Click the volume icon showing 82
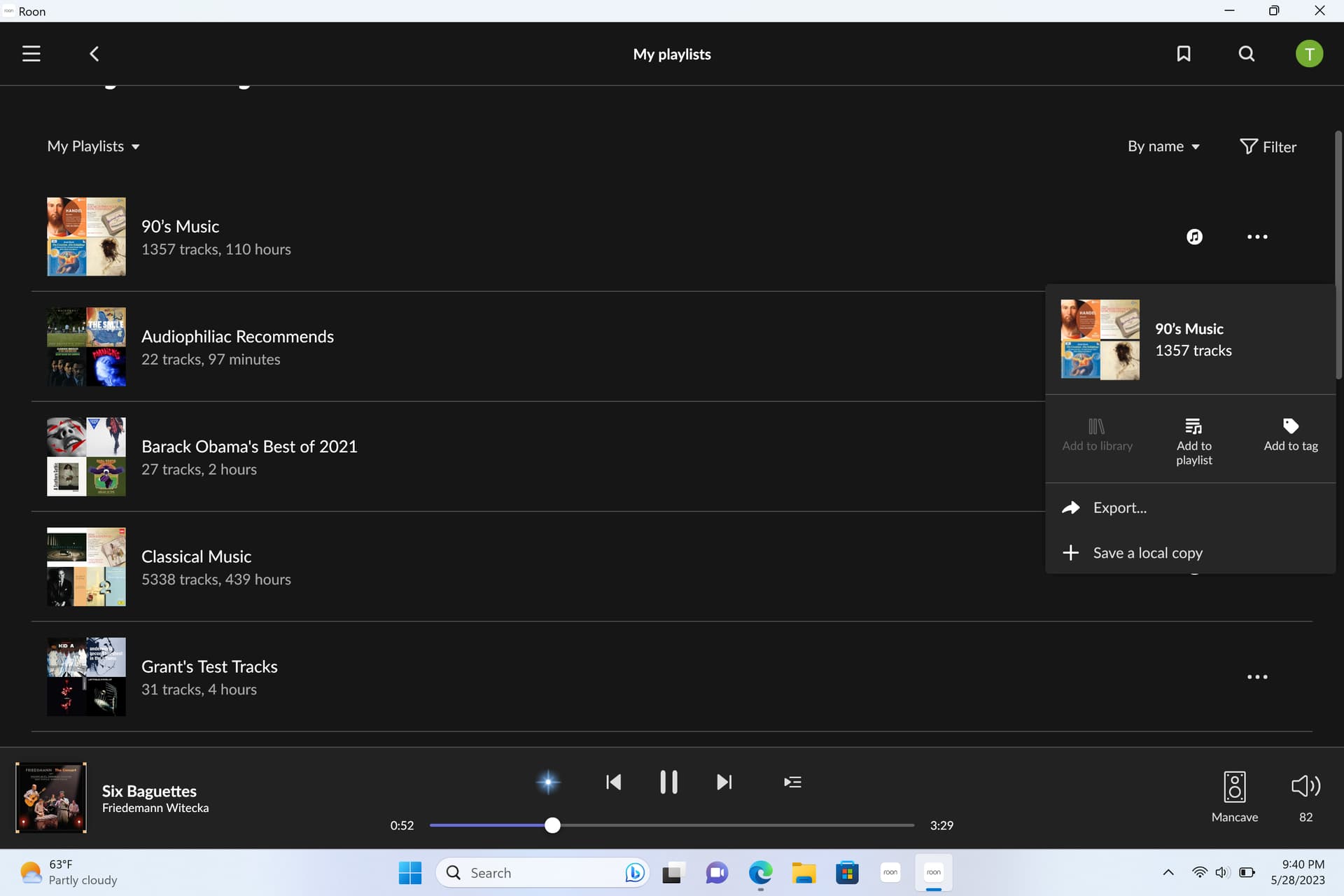 (x=1305, y=786)
